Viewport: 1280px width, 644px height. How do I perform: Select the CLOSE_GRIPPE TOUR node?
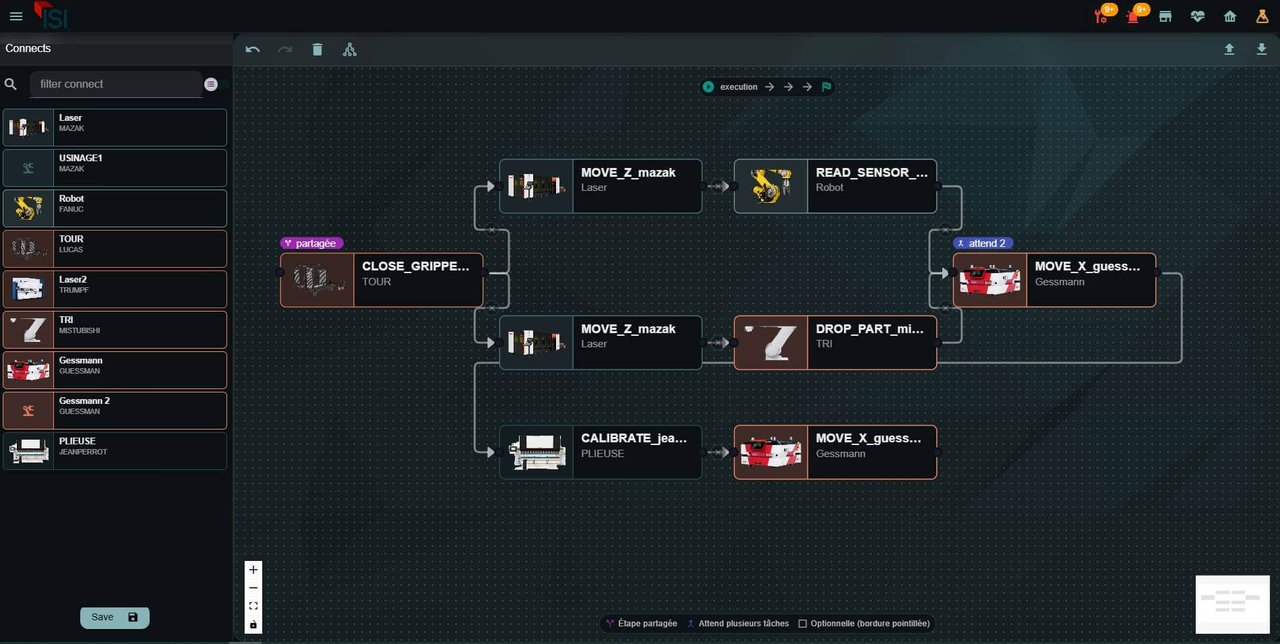coord(382,280)
